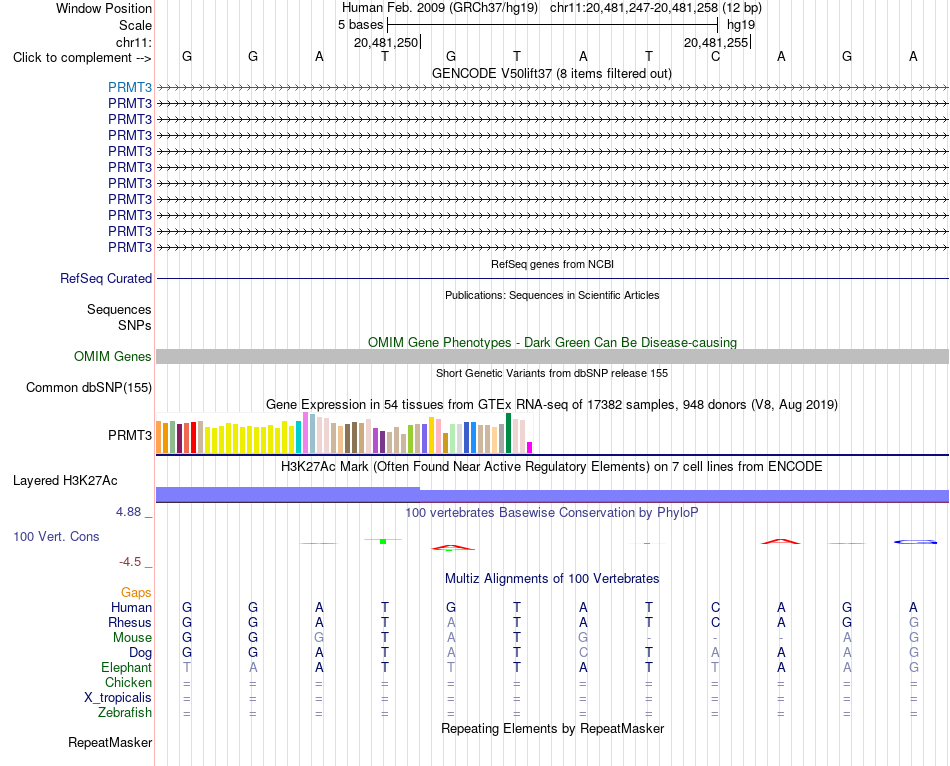The width and height of the screenshot is (950, 766).
Task: Open the RefSeq Curated track label
Action: 106,278
